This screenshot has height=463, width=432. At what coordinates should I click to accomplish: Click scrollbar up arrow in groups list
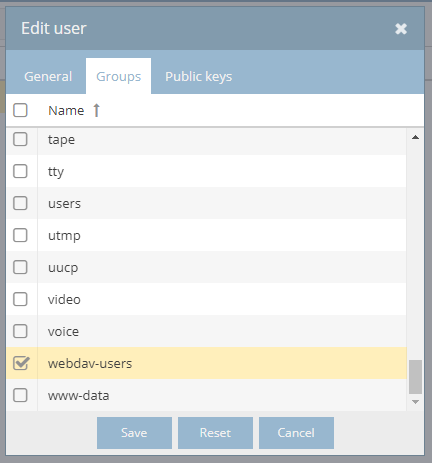[415, 137]
